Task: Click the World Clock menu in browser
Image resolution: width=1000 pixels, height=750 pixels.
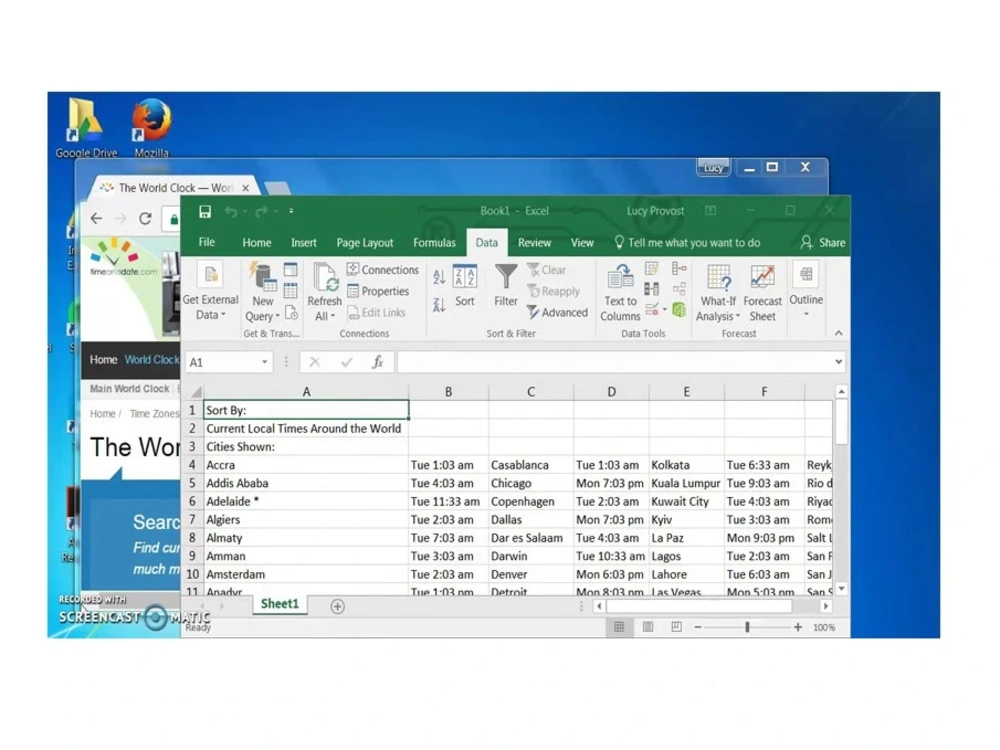Action: click(152, 360)
